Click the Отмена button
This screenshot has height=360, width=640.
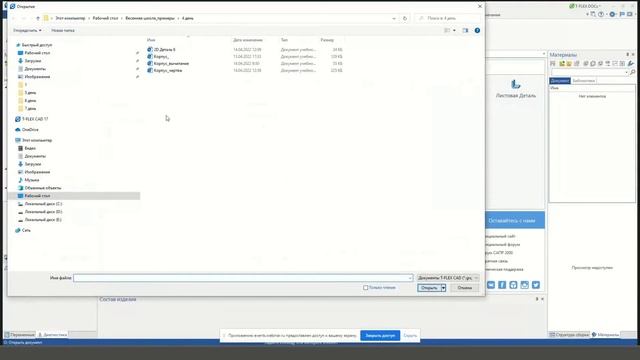[x=464, y=288]
